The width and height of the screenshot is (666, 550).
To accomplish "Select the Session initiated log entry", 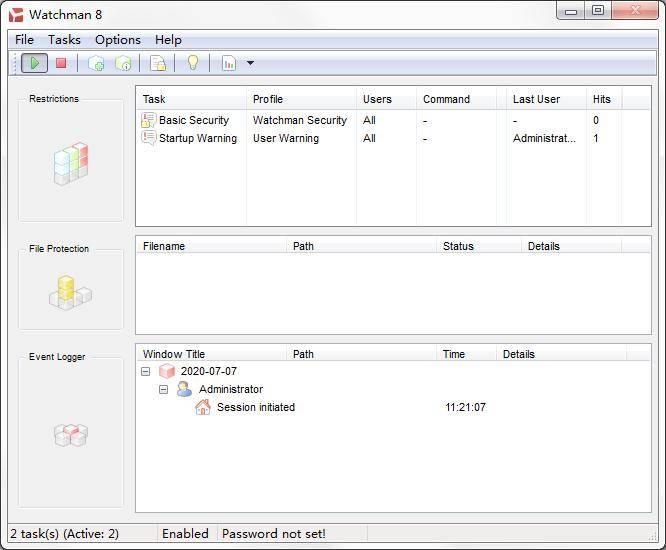I will pyautogui.click(x=255, y=407).
